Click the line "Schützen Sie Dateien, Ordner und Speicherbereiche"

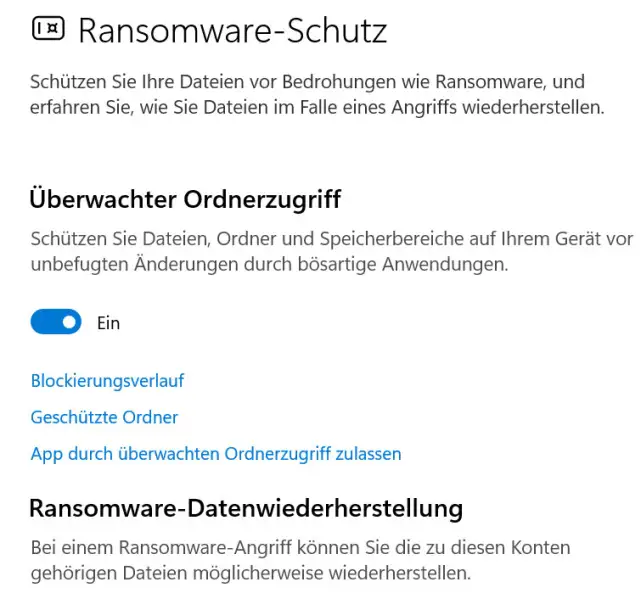click(x=332, y=239)
